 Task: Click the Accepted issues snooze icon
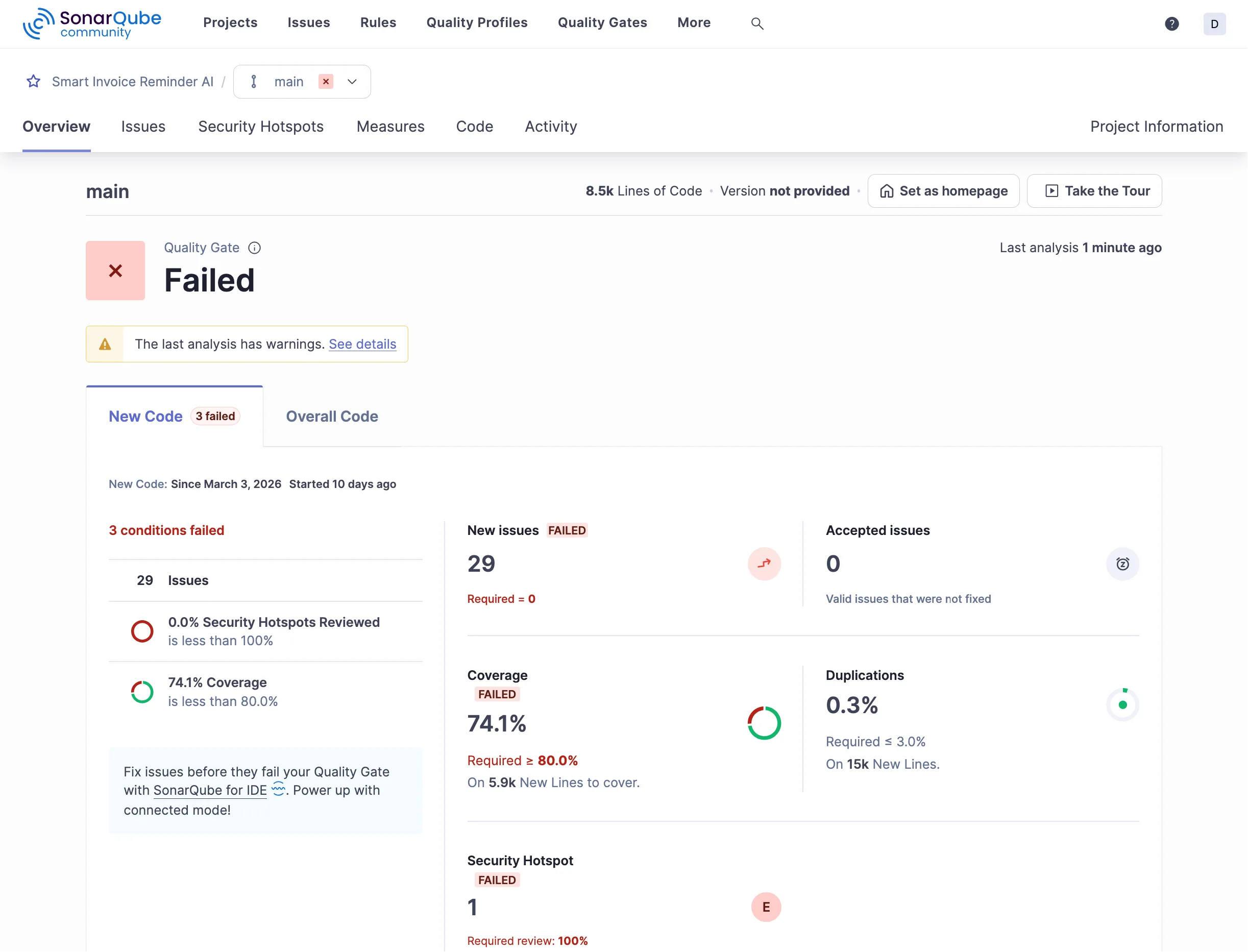click(x=1123, y=564)
